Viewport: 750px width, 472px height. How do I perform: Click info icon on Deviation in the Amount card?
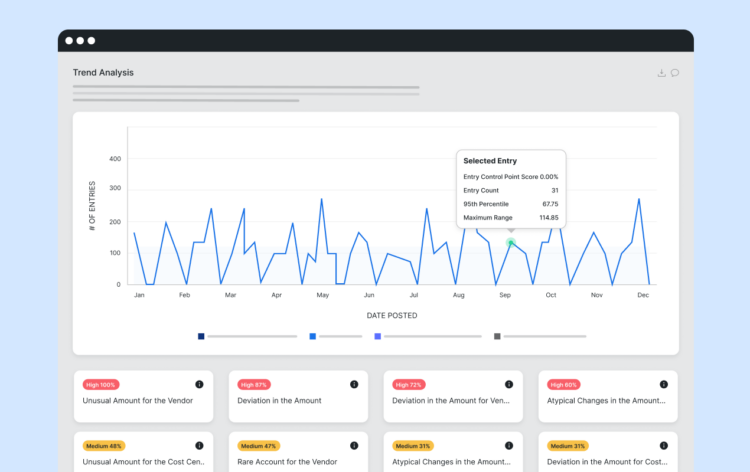tap(354, 384)
